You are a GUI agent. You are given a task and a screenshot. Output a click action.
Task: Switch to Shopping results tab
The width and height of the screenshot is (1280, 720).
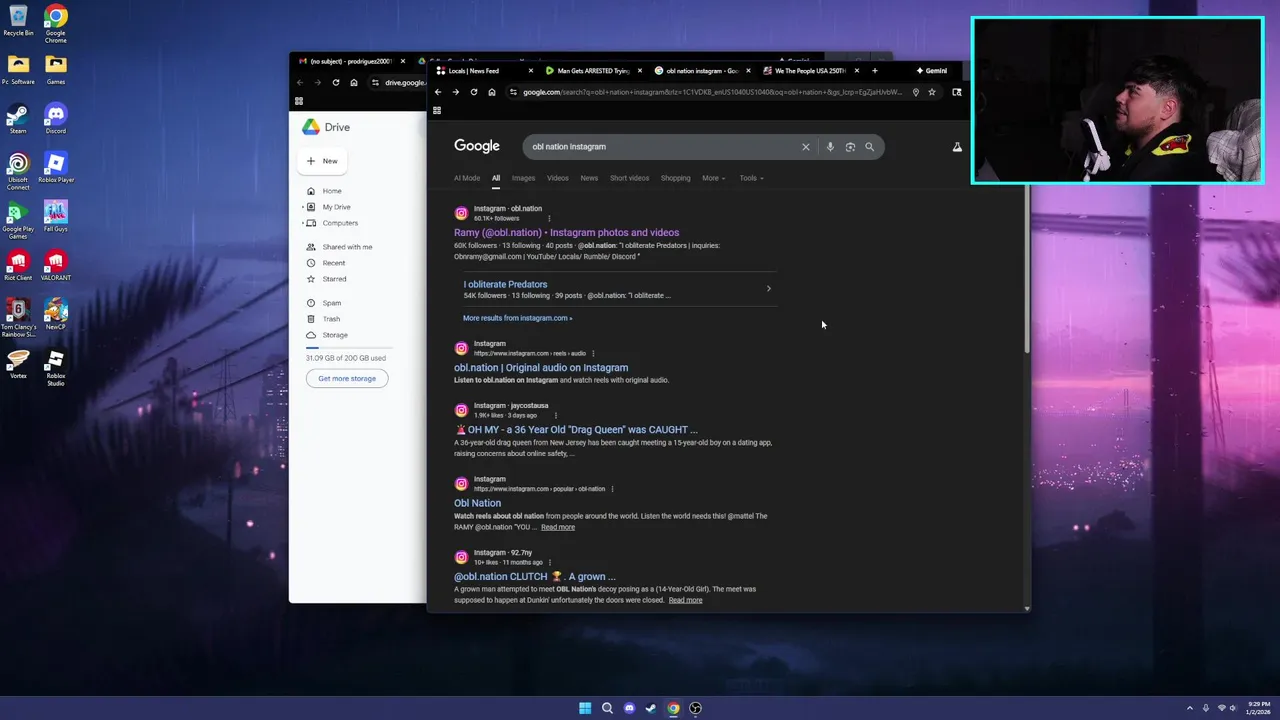click(x=675, y=178)
